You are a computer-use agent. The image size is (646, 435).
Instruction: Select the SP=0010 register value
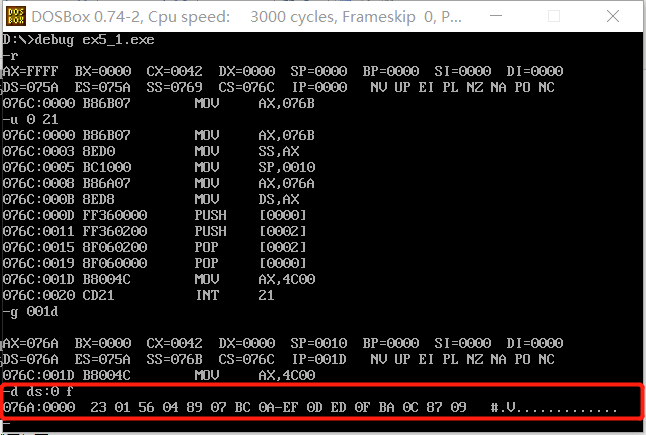point(318,343)
